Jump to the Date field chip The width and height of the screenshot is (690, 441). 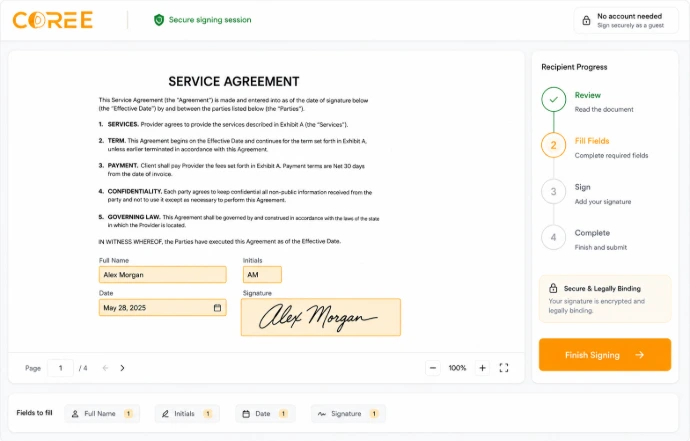tap(265, 414)
